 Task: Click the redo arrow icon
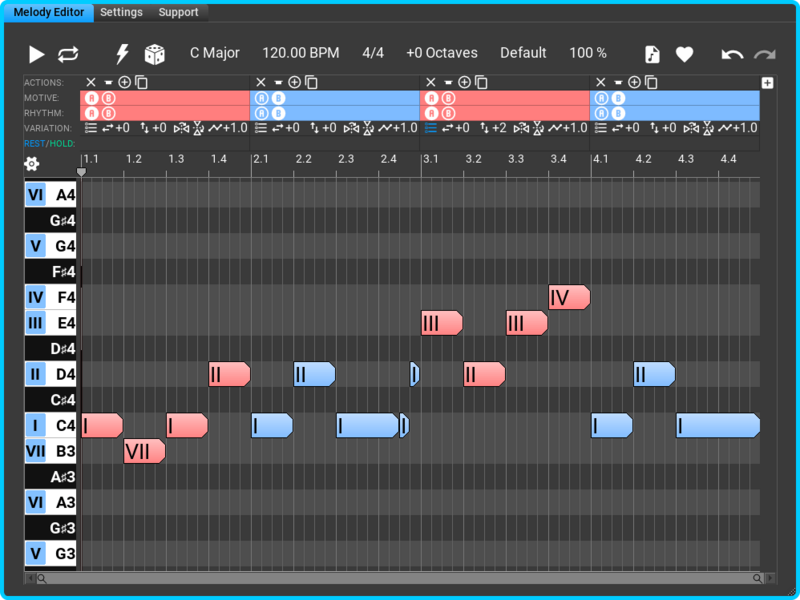click(x=765, y=54)
